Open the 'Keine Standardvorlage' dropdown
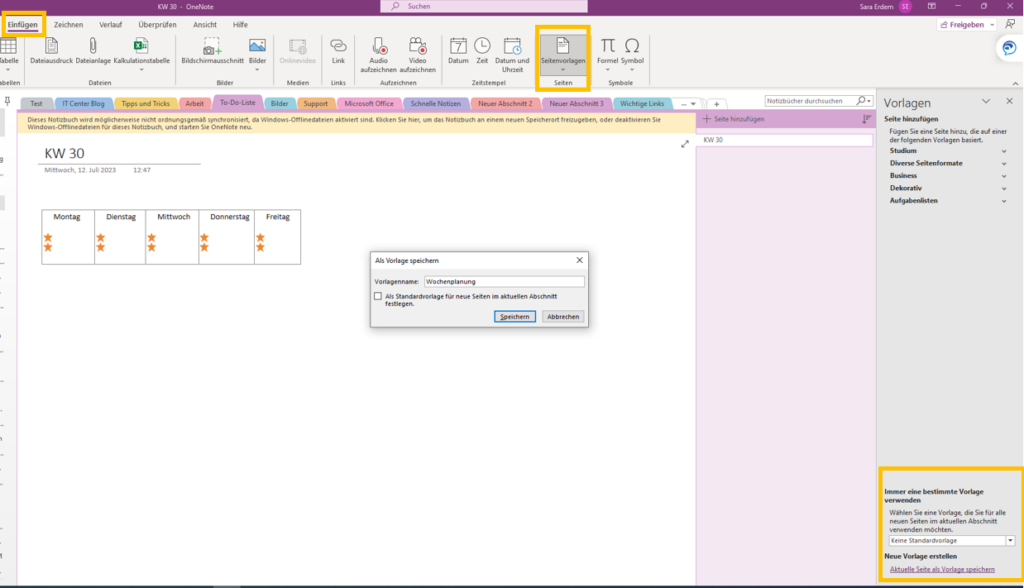 click(950, 539)
